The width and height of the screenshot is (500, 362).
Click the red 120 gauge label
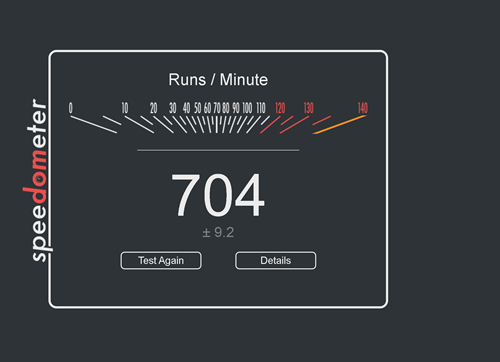280,108
